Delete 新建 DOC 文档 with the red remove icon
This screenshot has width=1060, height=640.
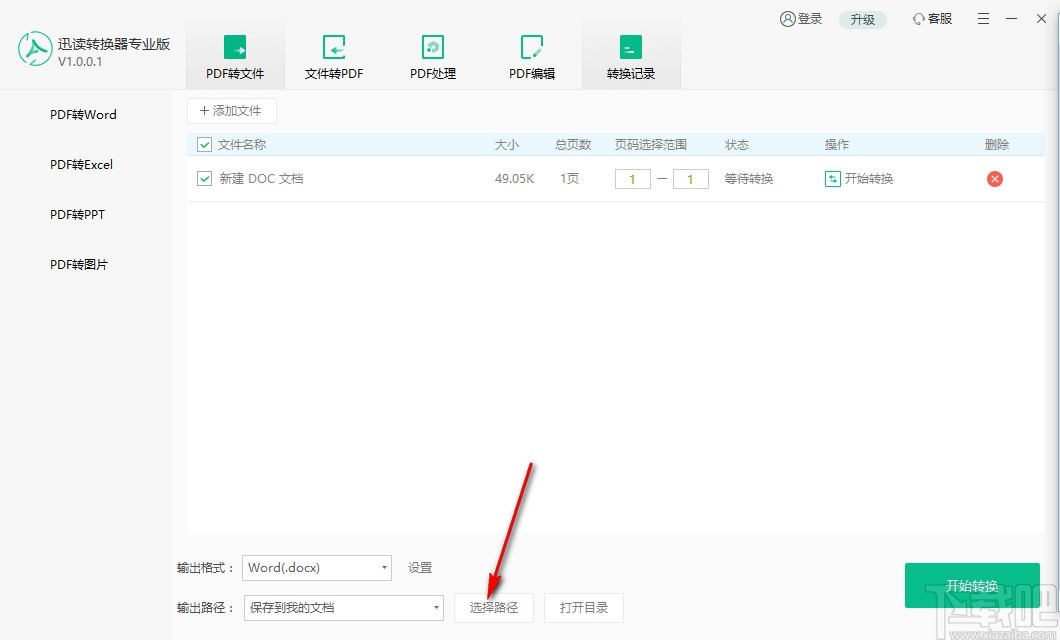coord(996,178)
